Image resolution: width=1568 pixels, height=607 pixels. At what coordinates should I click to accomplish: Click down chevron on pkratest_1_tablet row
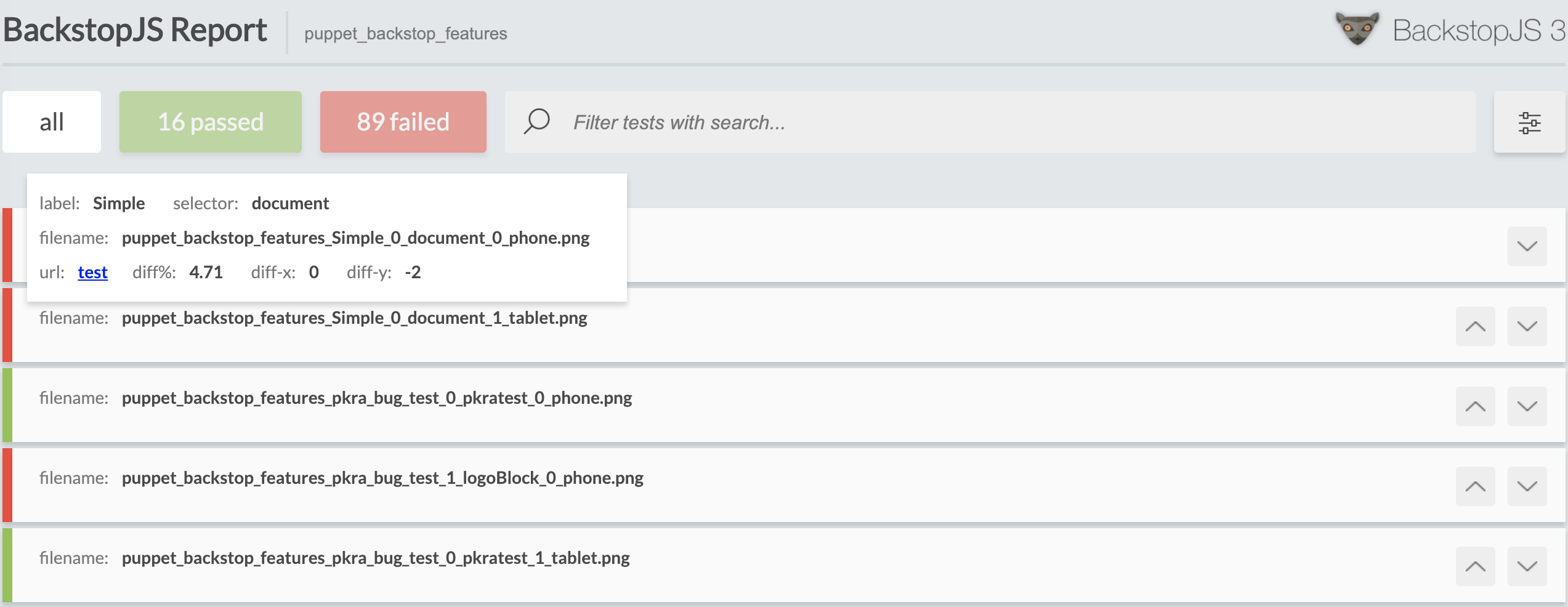click(x=1527, y=566)
